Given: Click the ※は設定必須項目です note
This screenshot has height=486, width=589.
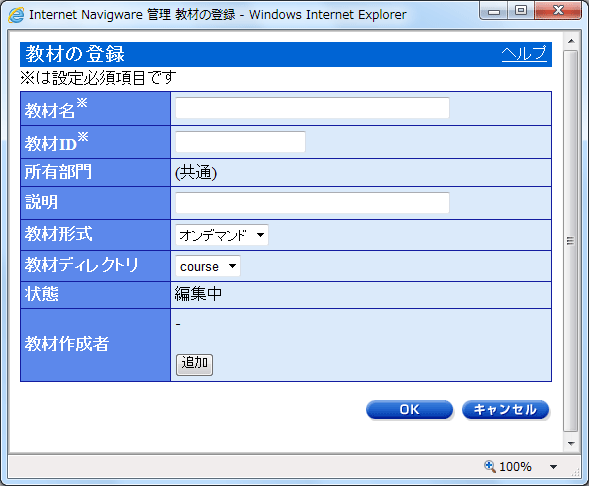Looking at the screenshot, I should click(98, 77).
